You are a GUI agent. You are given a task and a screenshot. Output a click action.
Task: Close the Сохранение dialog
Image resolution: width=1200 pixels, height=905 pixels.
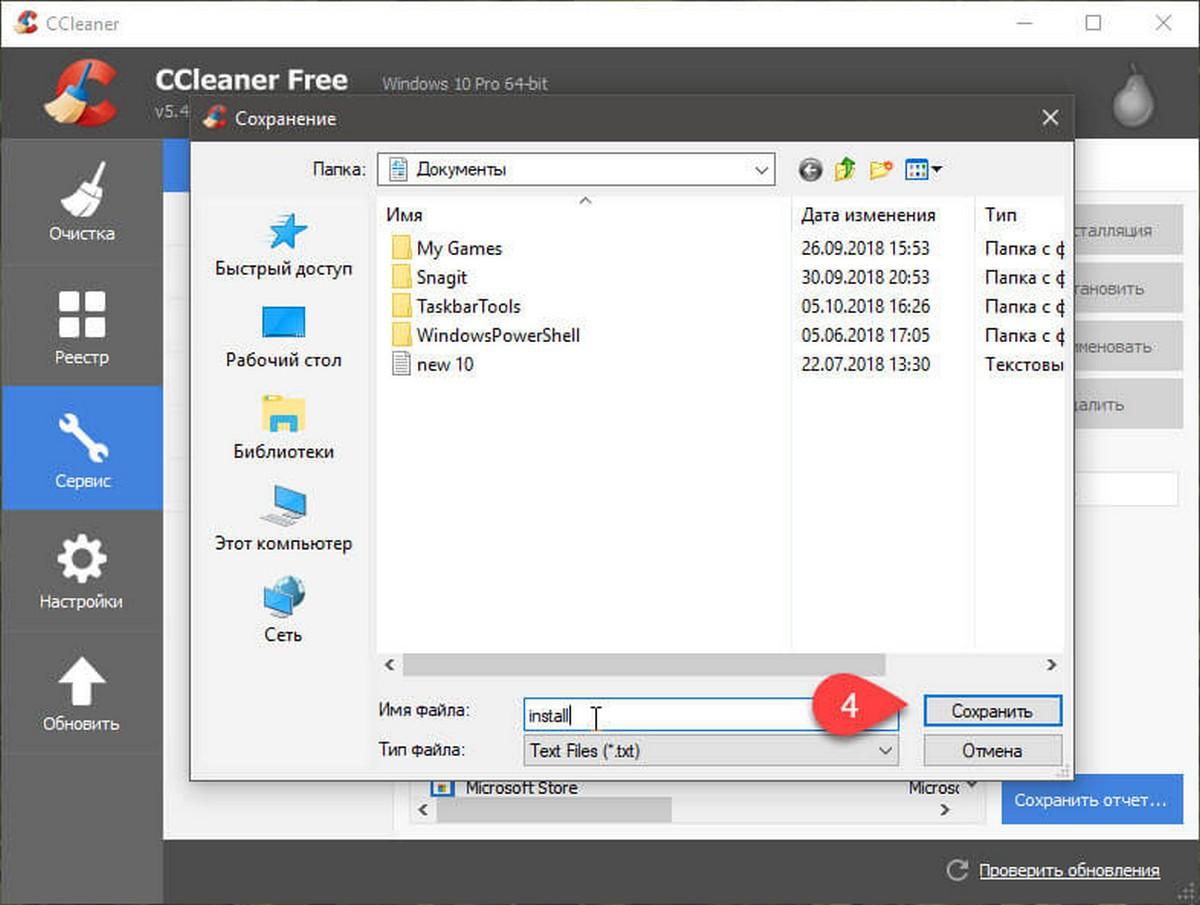pos(1050,118)
